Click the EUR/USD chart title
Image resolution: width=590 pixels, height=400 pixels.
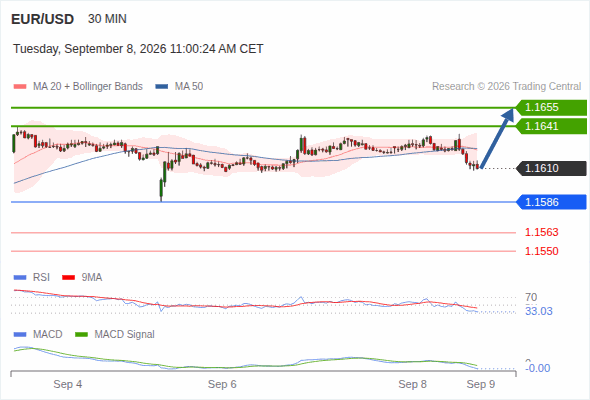click(43, 19)
